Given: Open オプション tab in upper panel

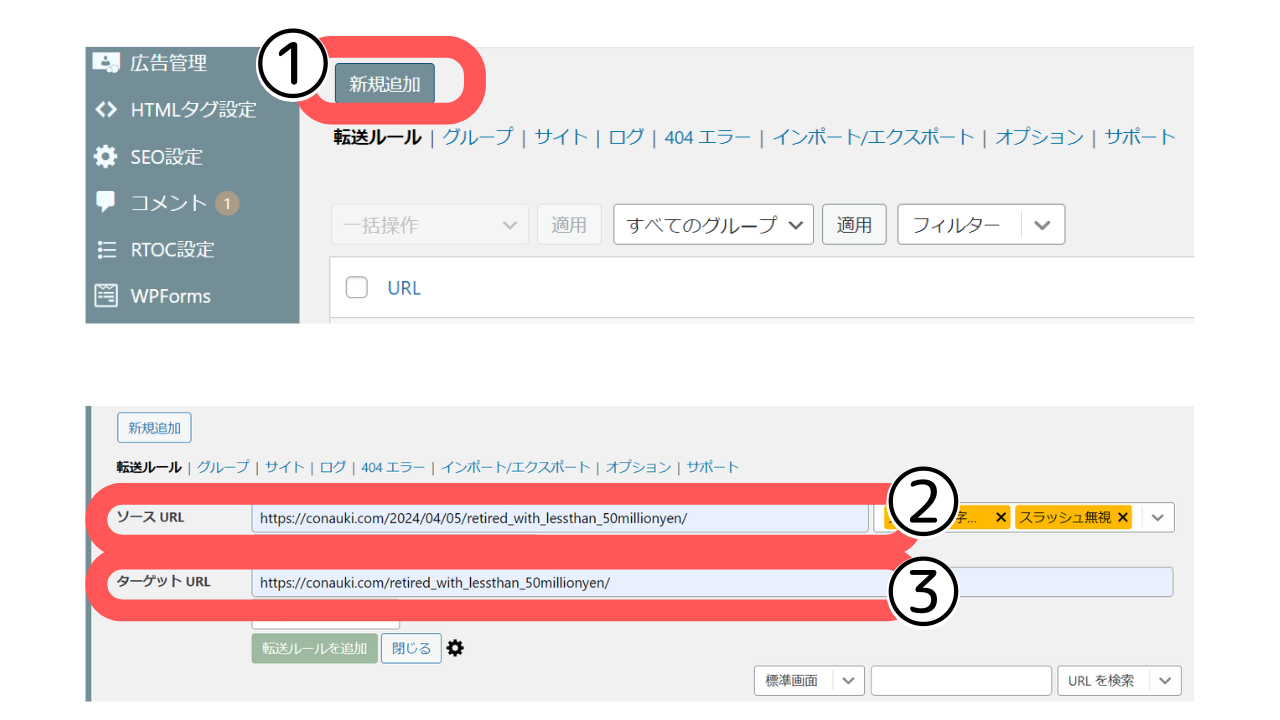Looking at the screenshot, I should pos(1039,137).
